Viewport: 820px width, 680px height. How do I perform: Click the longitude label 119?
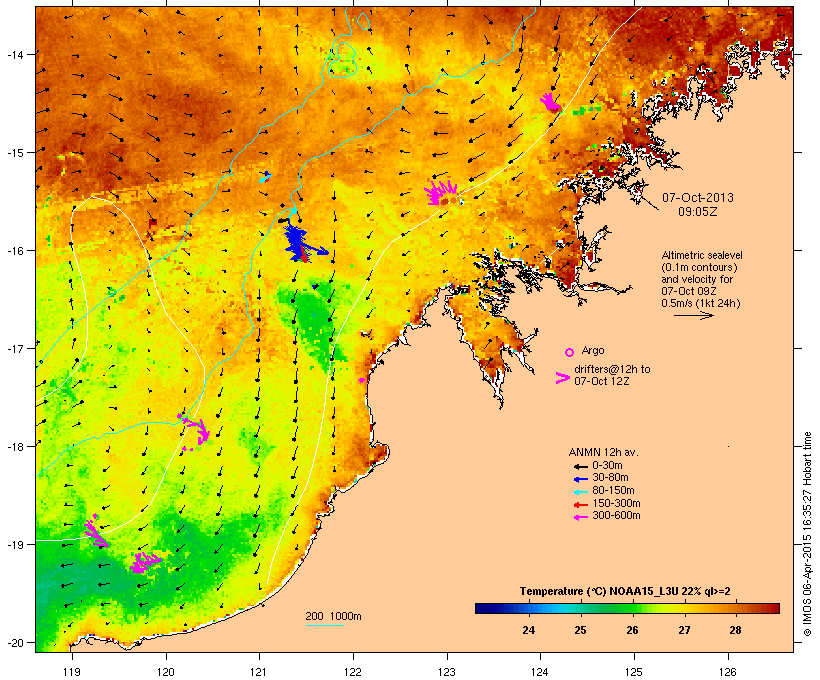(72, 672)
